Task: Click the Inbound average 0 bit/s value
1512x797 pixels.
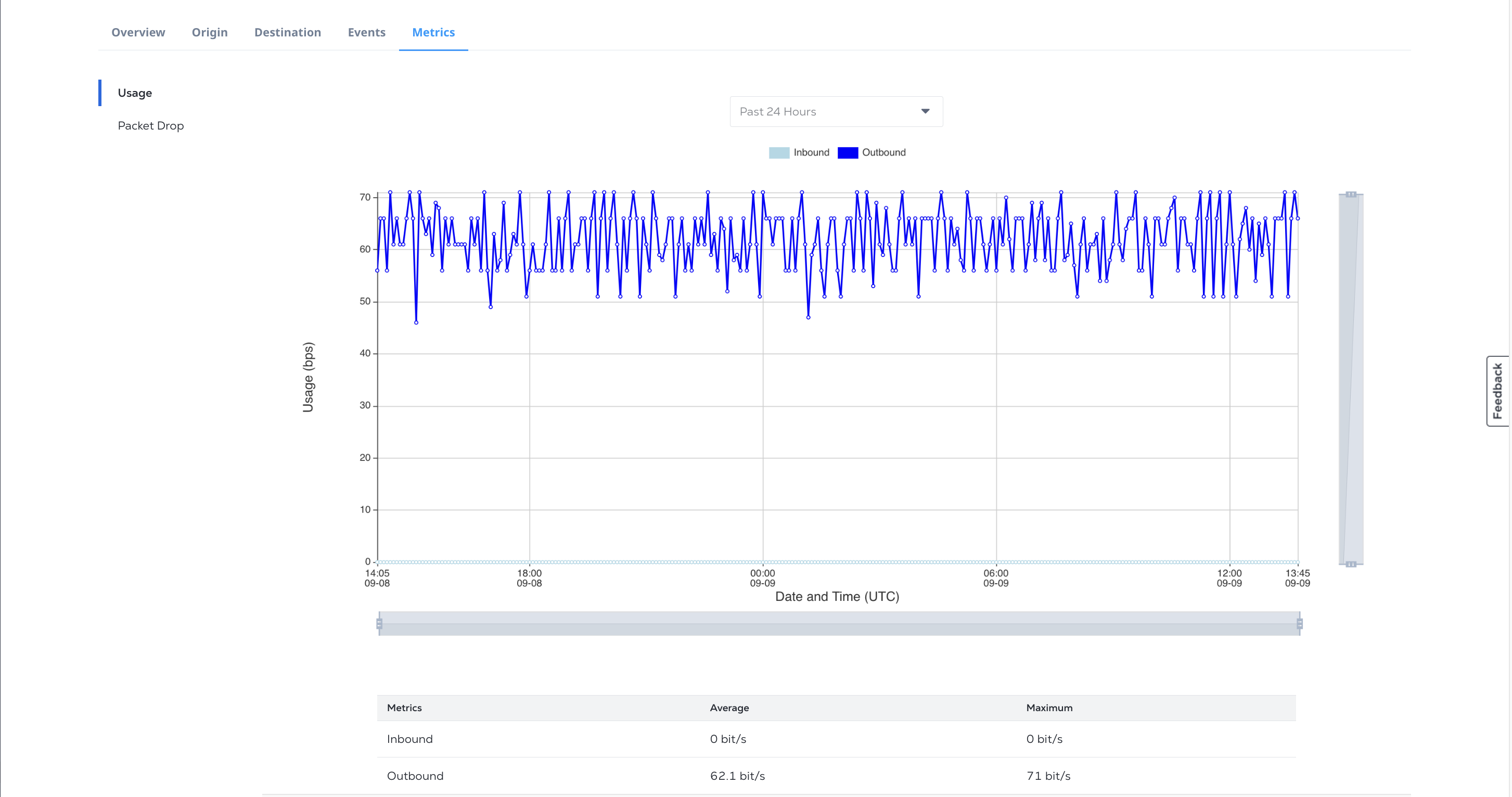Action: tap(728, 739)
